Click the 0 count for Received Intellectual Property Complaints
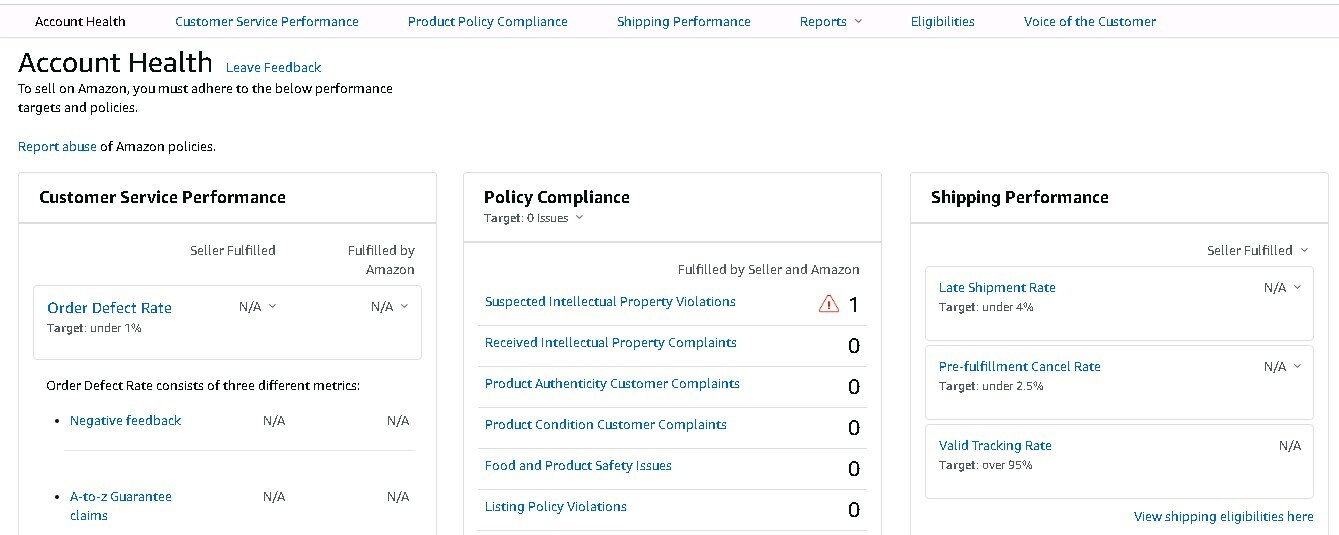Screen dimensions: 1339x535 854,346
